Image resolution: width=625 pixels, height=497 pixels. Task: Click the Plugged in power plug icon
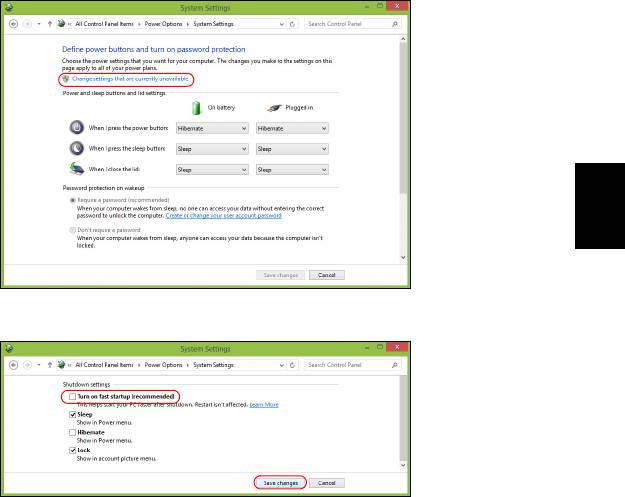coord(272,108)
